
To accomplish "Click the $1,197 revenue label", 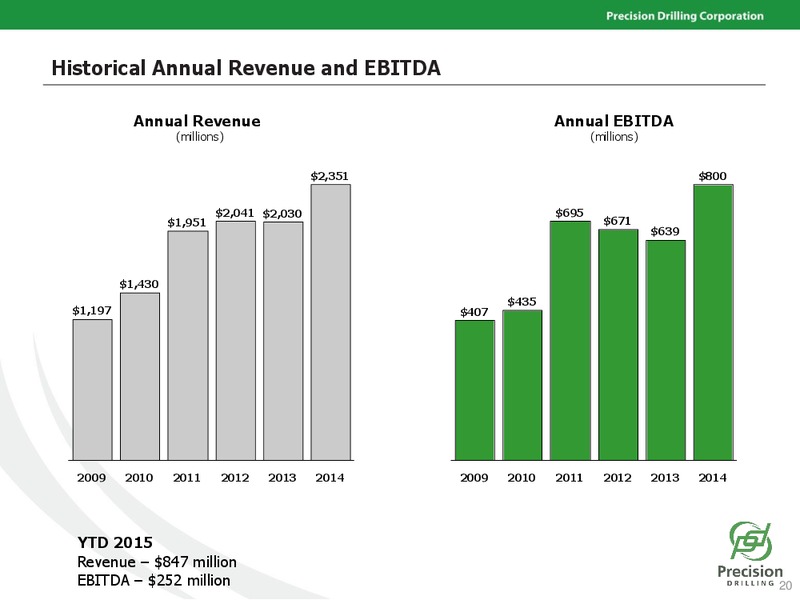I will click(92, 310).
